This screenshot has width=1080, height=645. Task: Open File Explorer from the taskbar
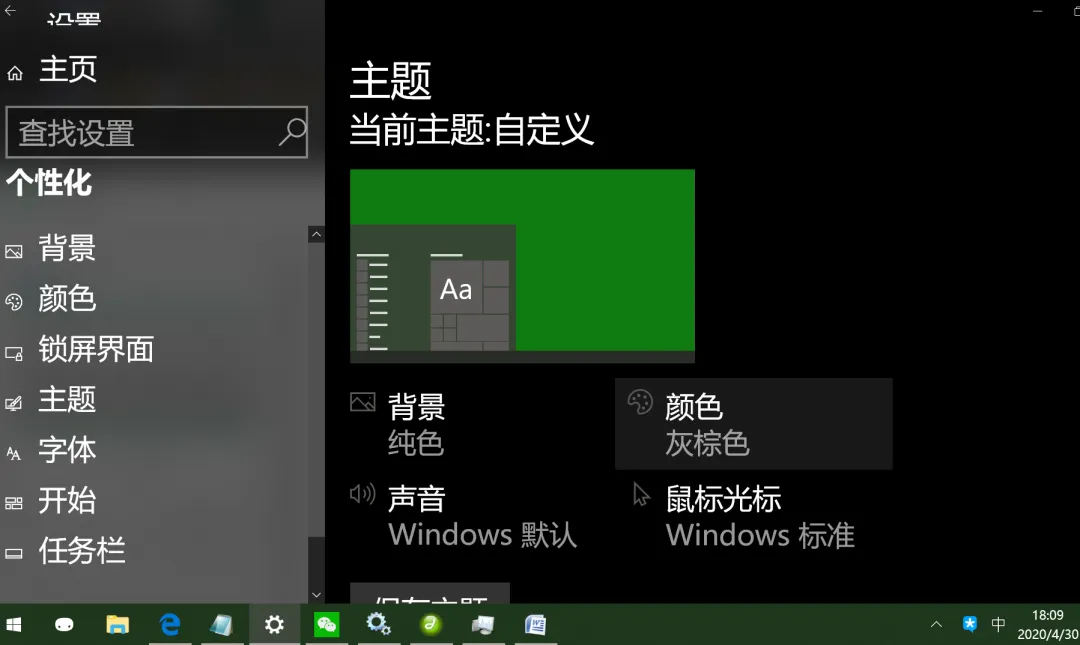click(118, 623)
